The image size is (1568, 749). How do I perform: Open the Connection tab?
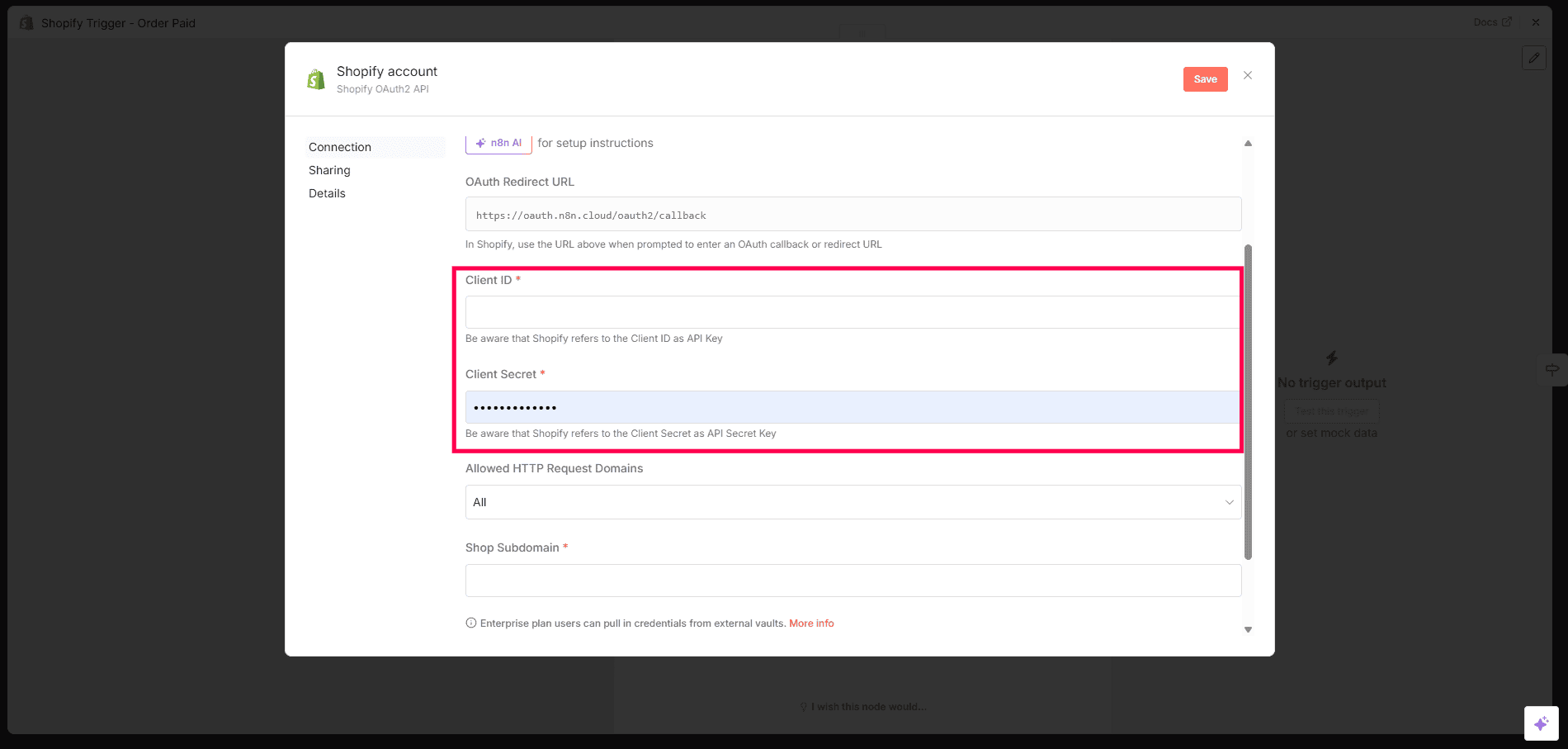pyautogui.click(x=340, y=147)
